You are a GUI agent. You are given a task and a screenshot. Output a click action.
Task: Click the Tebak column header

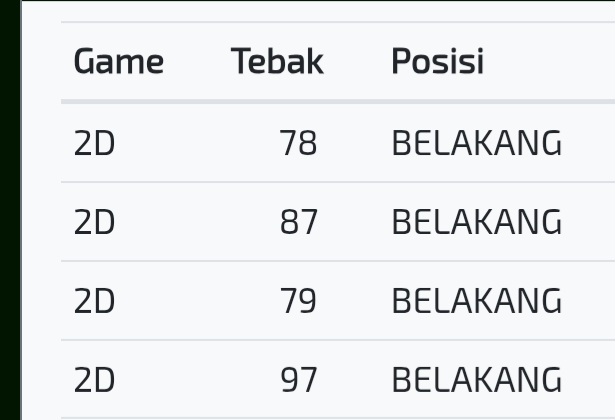coord(277,62)
